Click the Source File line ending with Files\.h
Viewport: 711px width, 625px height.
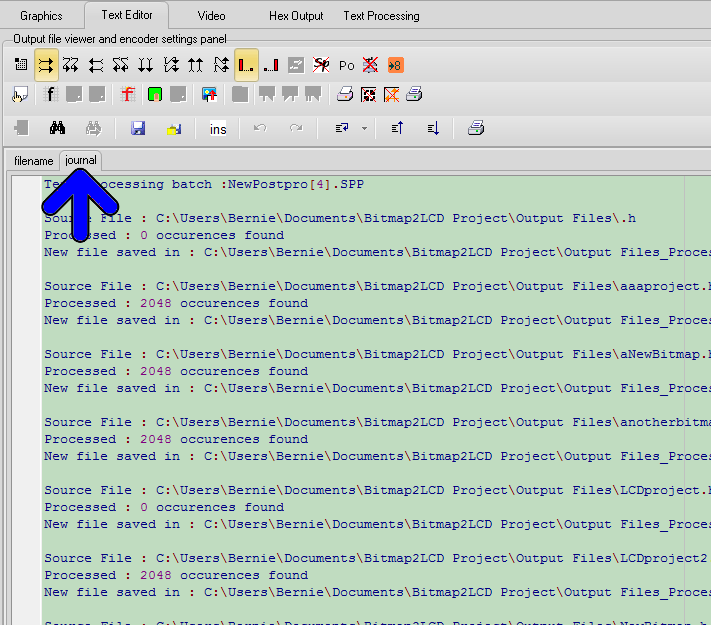coord(340,218)
